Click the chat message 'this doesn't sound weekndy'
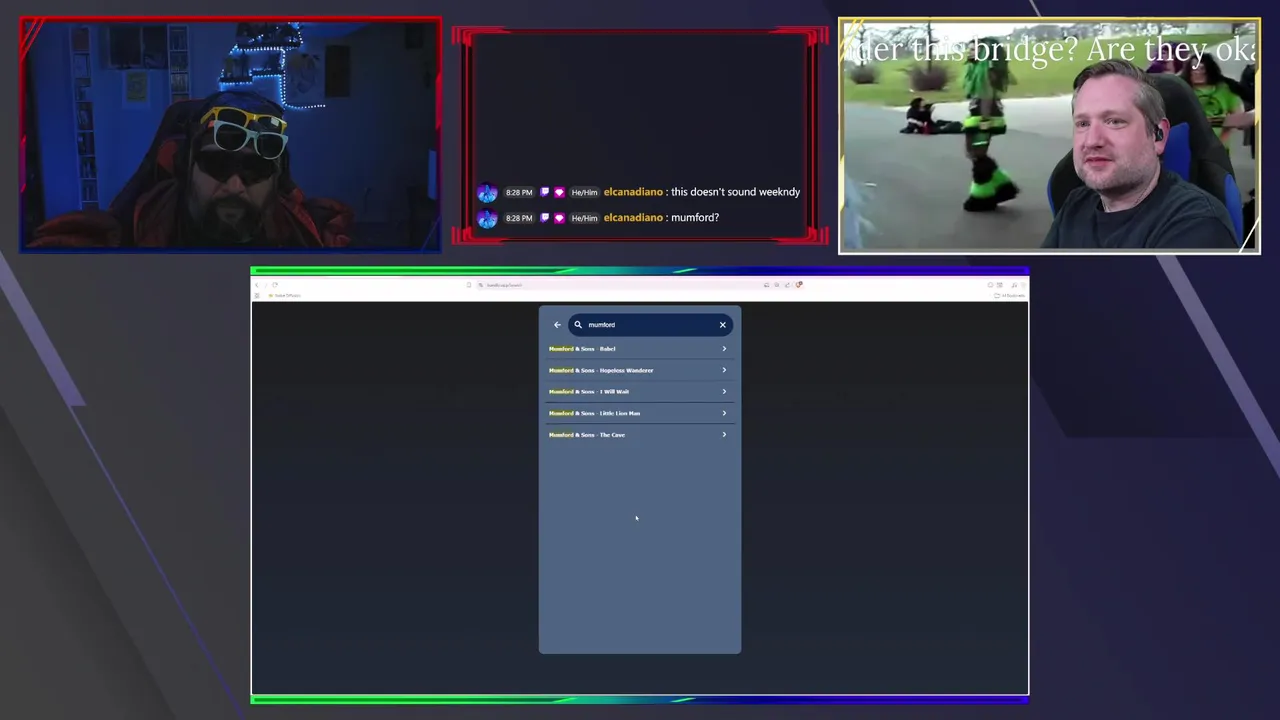 (735, 192)
